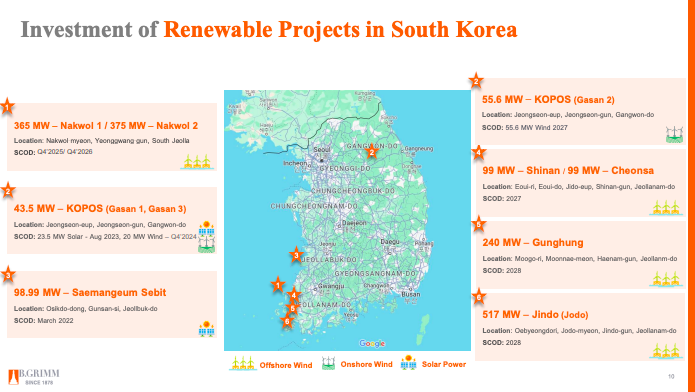695x392 pixels.
Task: Click 'SCOD: 55.6 MW Wind 2027' line
Action: point(525,128)
